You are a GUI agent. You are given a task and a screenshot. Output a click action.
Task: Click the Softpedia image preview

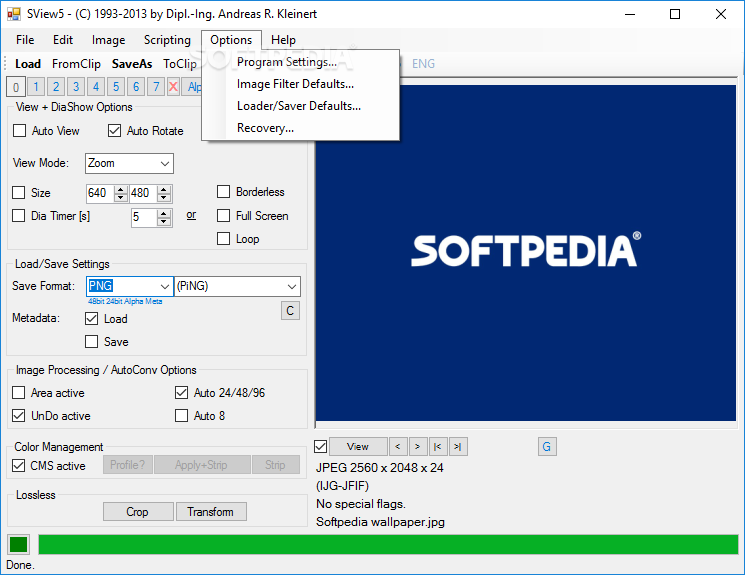click(x=525, y=253)
